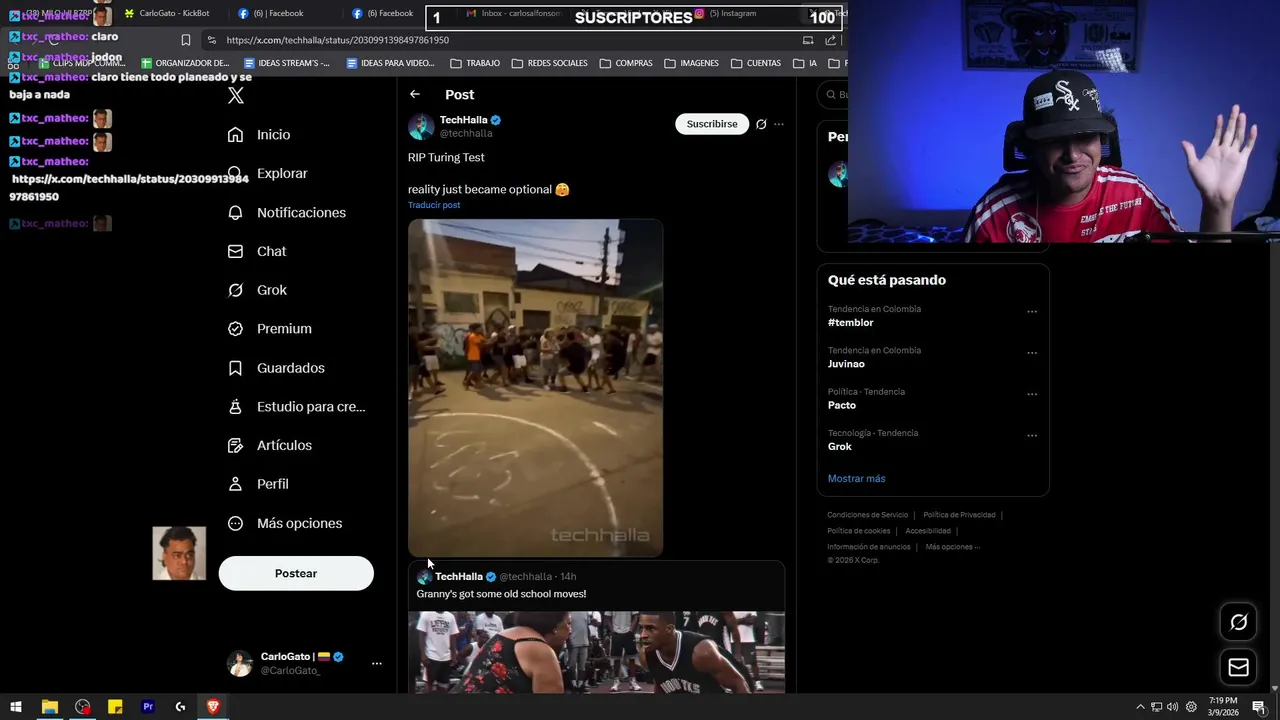Open more options for #temblor trend

click(x=1032, y=312)
